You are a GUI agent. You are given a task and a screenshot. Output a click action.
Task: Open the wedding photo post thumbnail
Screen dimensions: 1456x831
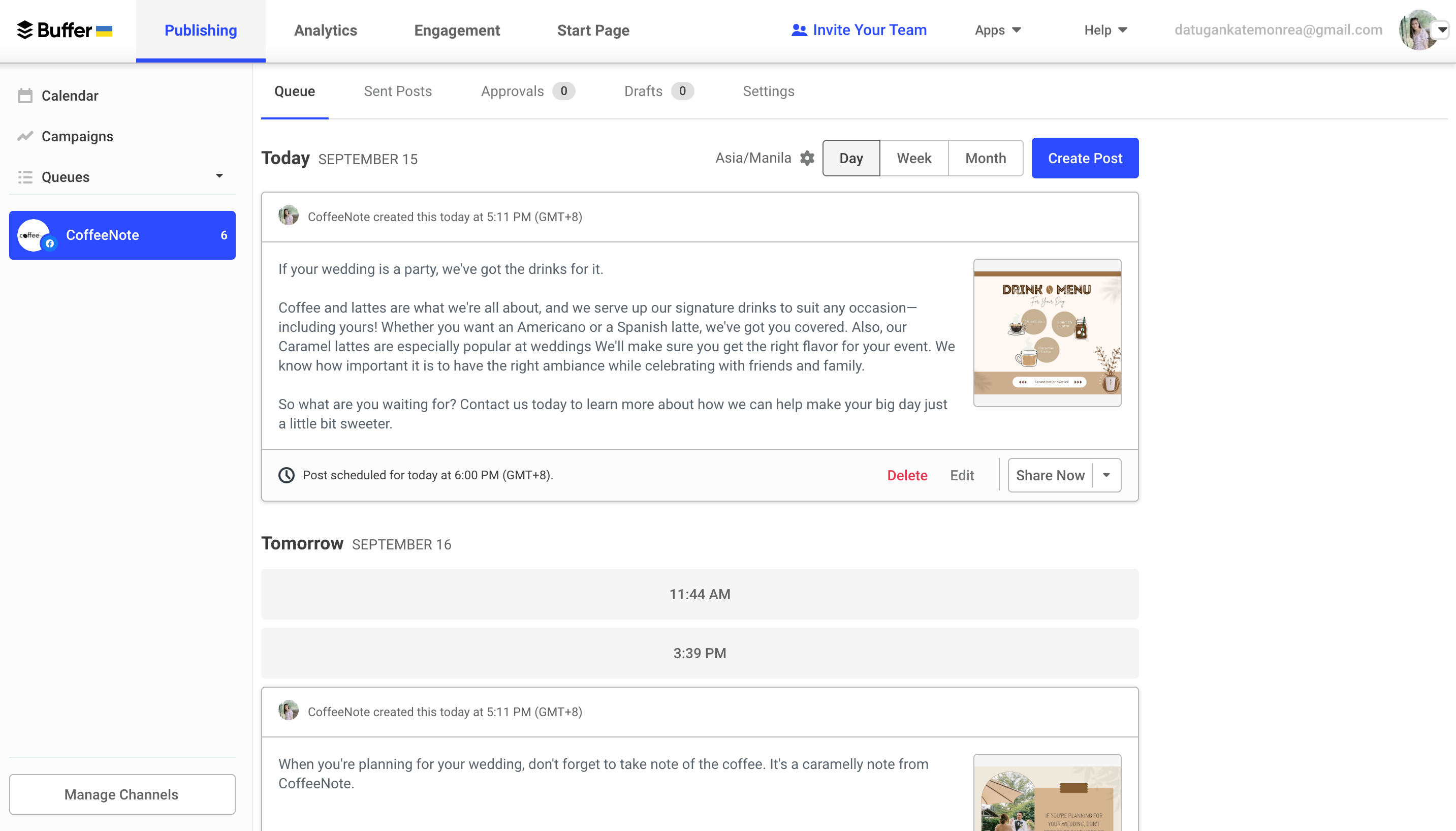(1048, 793)
